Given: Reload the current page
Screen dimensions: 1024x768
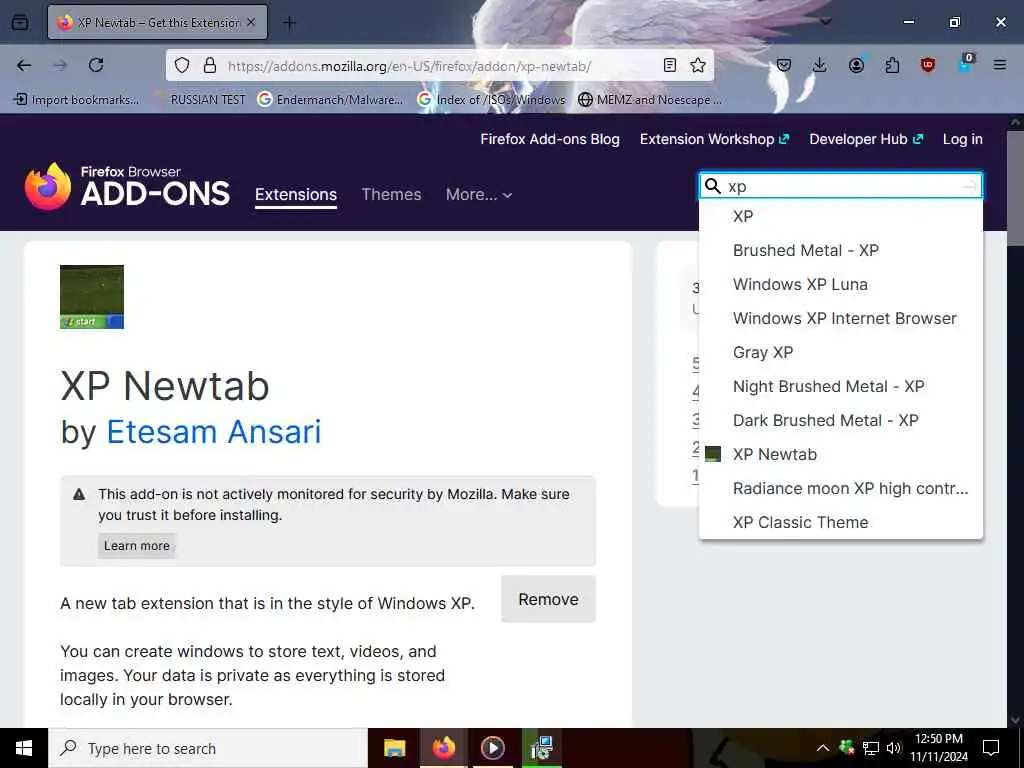Looking at the screenshot, I should coord(96,65).
